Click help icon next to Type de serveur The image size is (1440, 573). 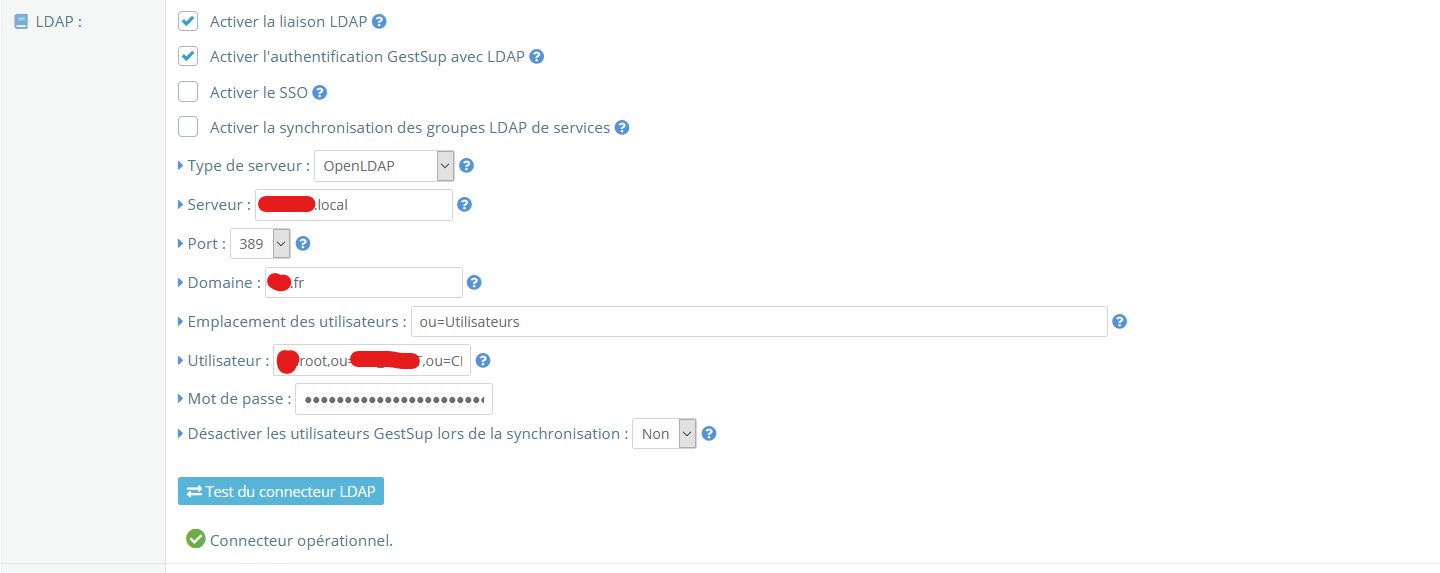[x=466, y=166]
